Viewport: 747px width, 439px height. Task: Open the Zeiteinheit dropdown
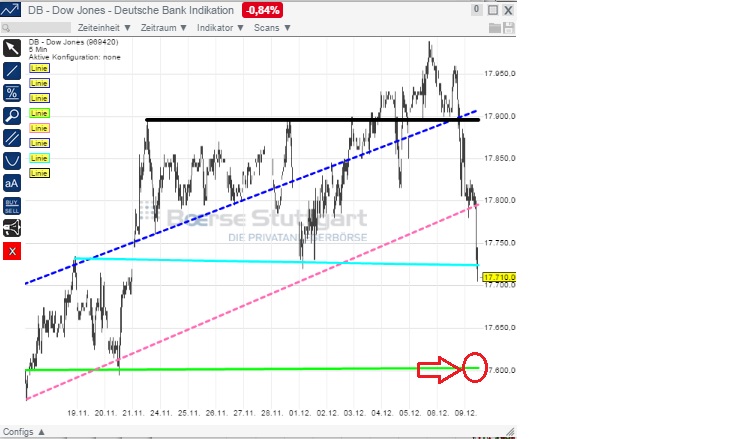[x=104, y=28]
